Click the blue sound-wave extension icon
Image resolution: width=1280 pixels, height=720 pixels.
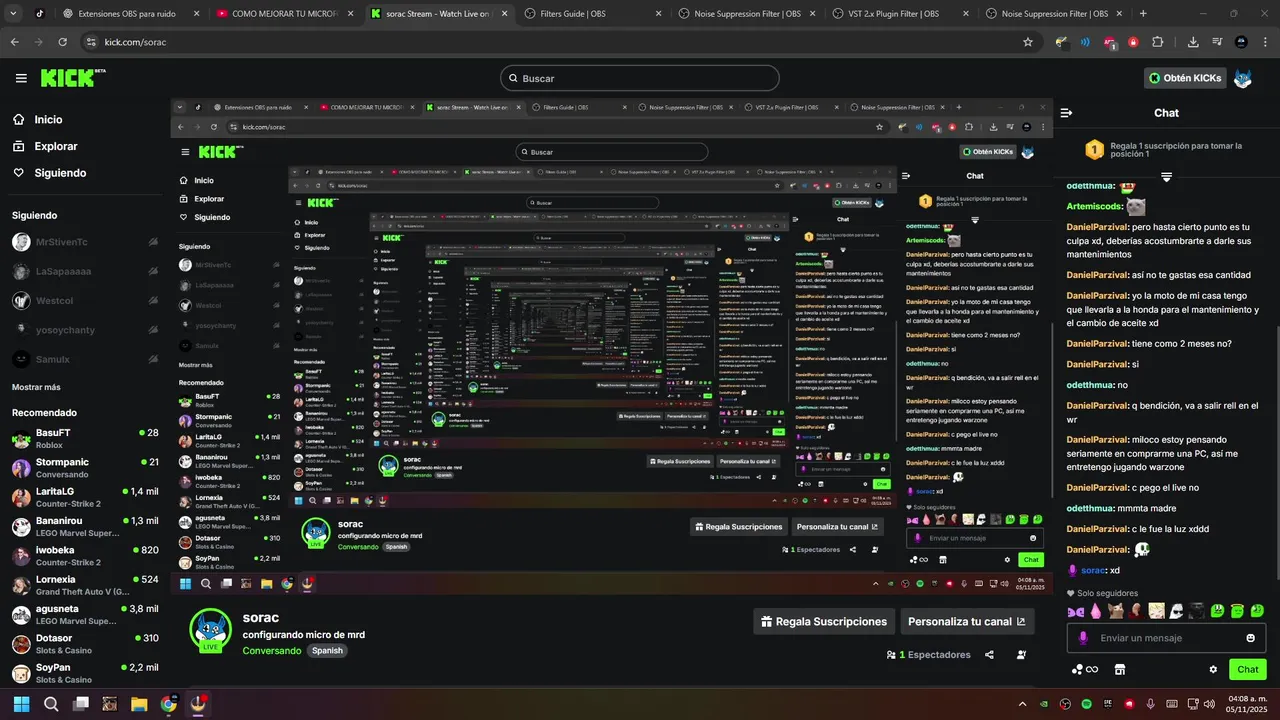click(1085, 42)
